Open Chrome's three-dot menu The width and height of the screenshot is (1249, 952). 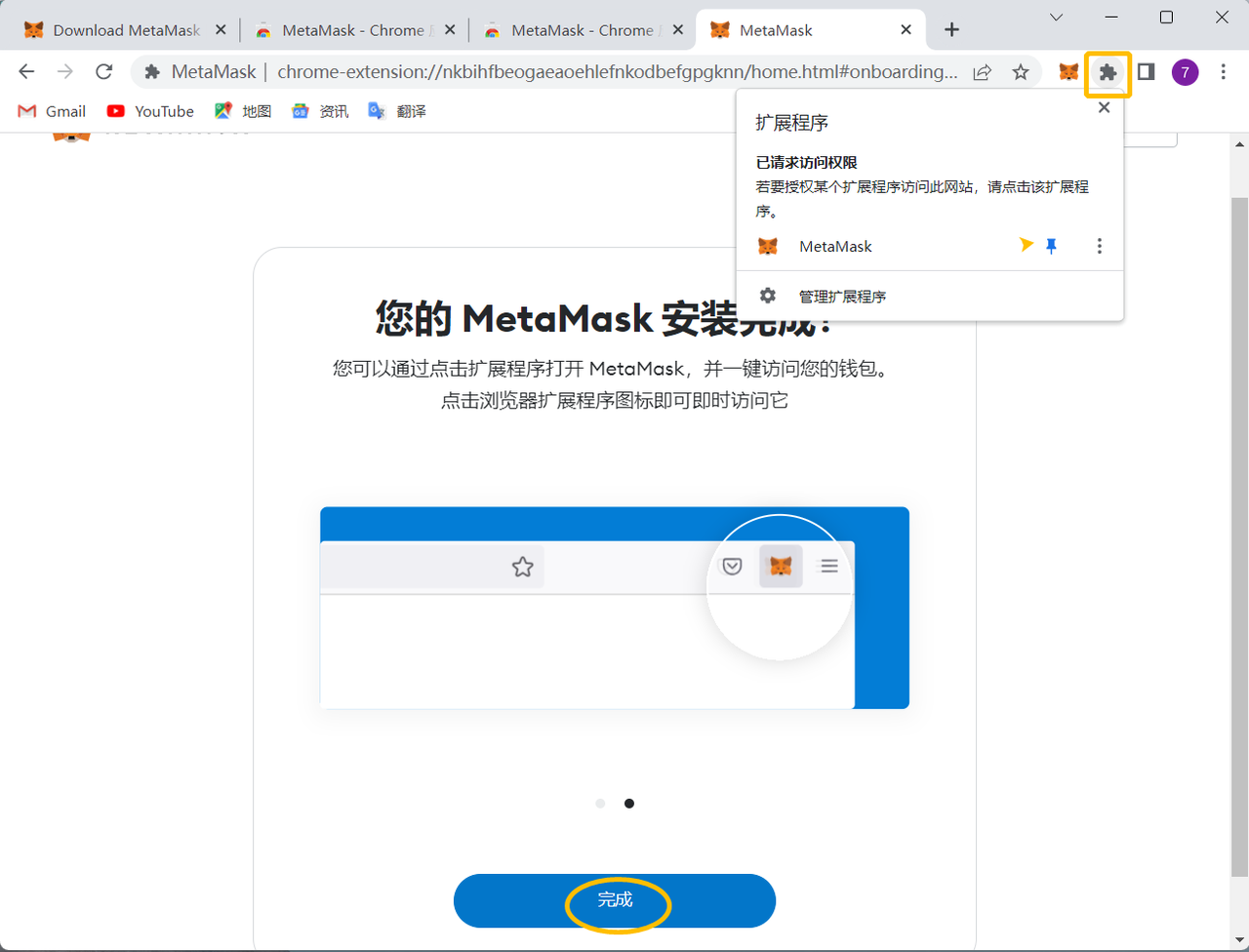pos(1224,72)
